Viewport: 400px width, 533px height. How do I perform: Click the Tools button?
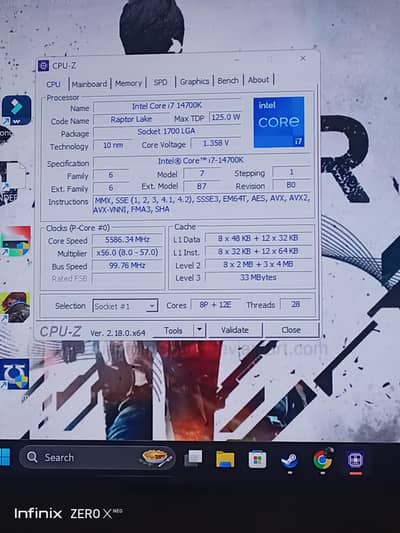pyautogui.click(x=173, y=330)
